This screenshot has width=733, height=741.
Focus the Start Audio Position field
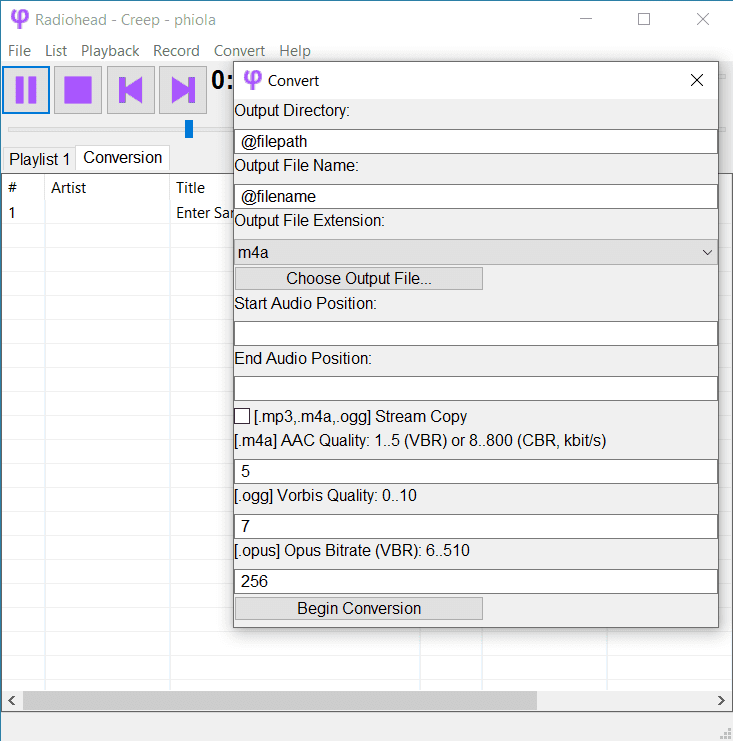click(476, 334)
